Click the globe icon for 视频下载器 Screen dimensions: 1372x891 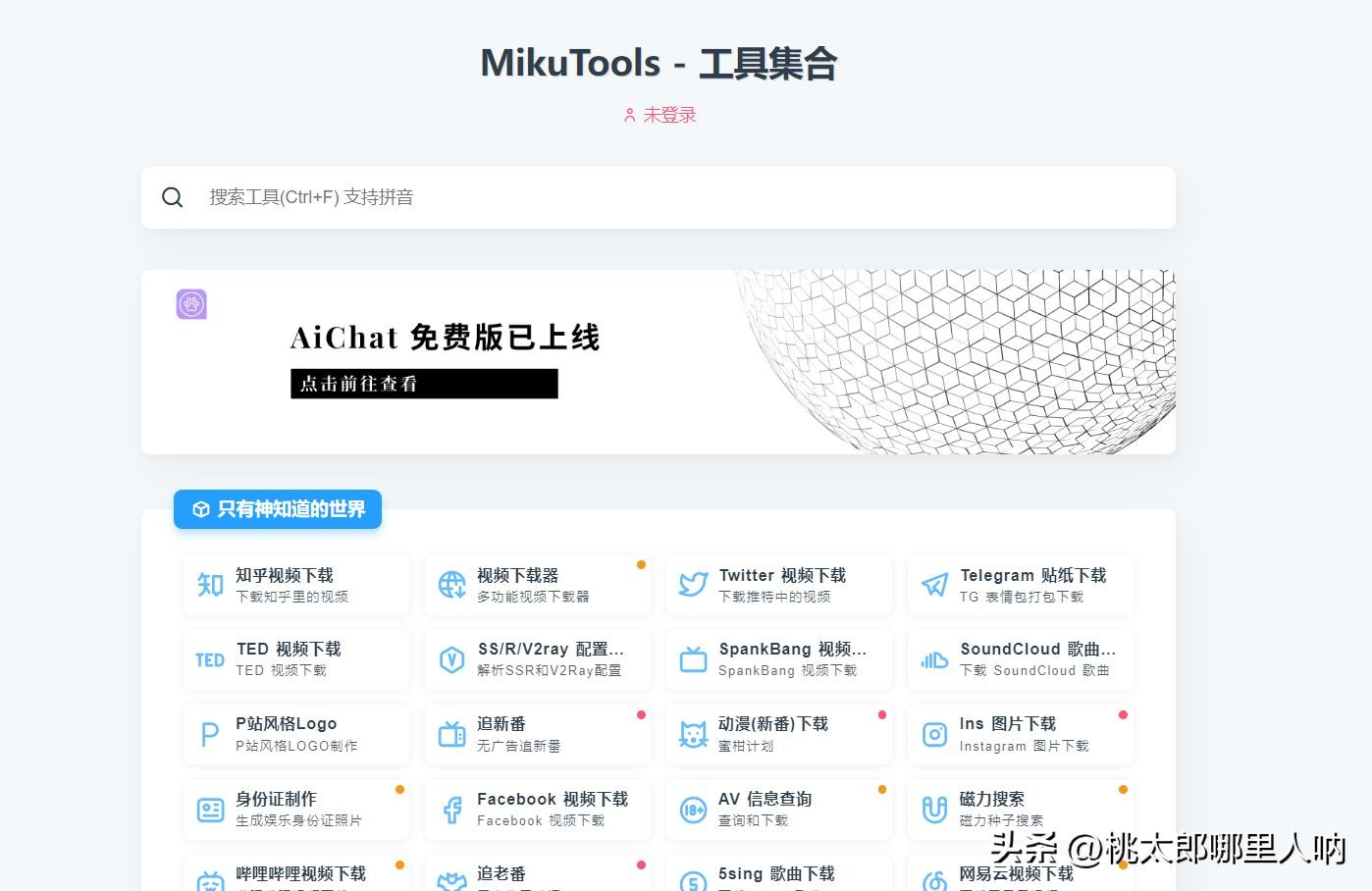[451, 586]
